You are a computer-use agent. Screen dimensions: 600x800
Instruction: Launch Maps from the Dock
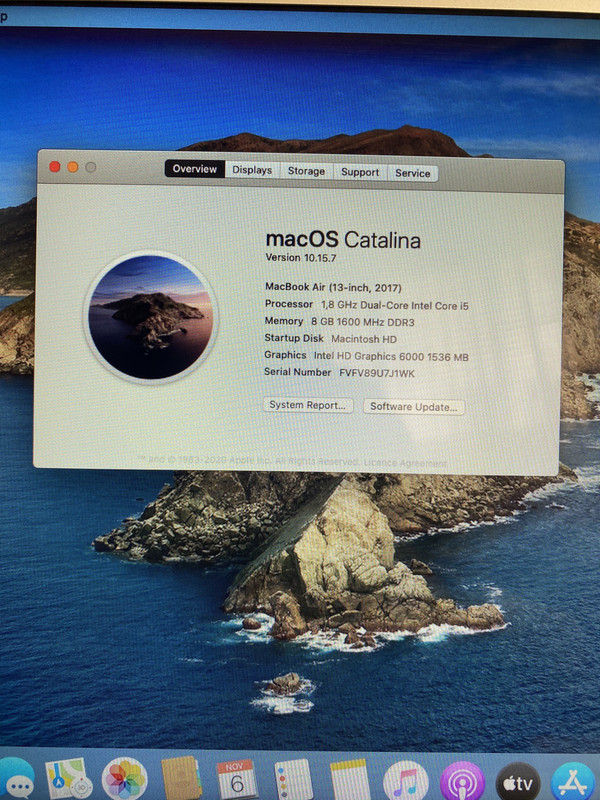(68, 779)
